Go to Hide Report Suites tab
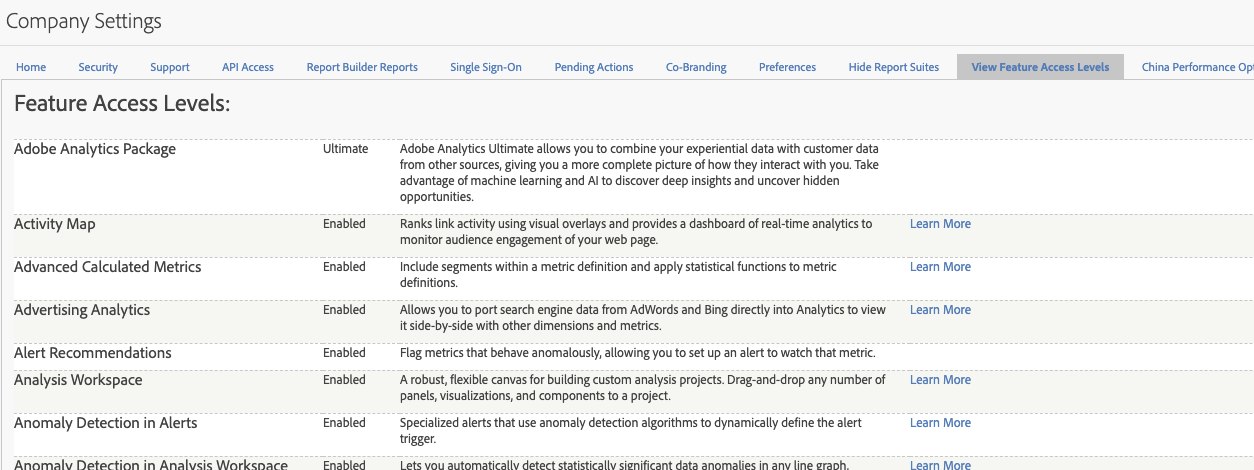 [x=894, y=67]
